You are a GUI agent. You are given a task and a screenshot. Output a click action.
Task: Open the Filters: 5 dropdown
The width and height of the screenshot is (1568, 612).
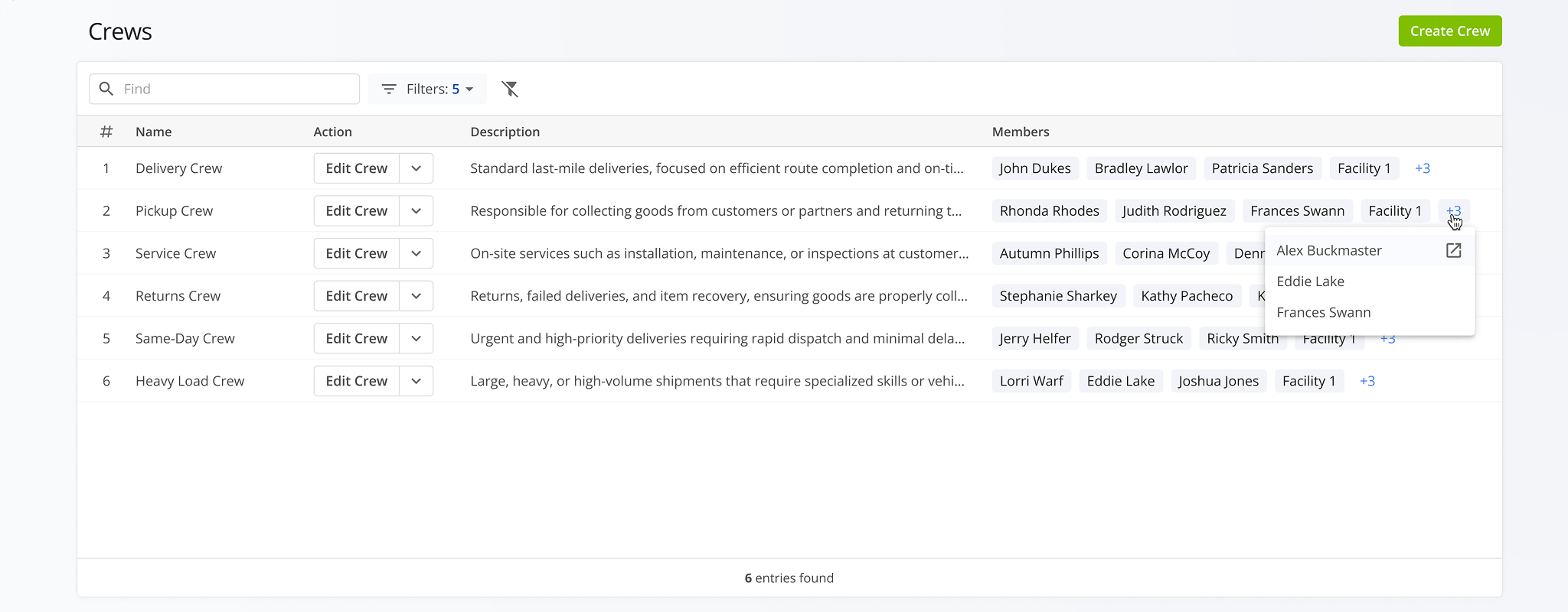(x=427, y=90)
